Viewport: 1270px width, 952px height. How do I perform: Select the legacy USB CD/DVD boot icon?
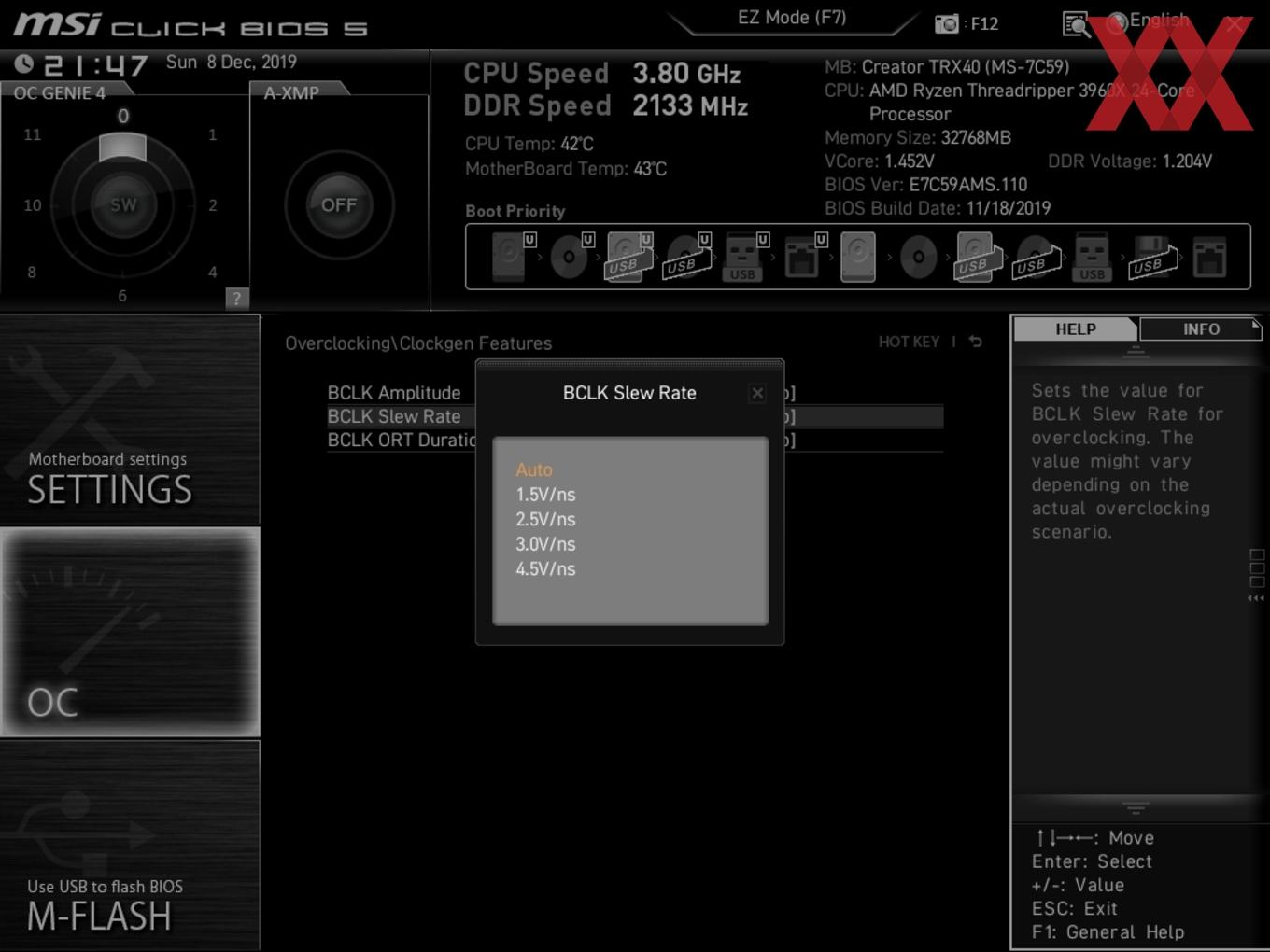pos(1036,257)
